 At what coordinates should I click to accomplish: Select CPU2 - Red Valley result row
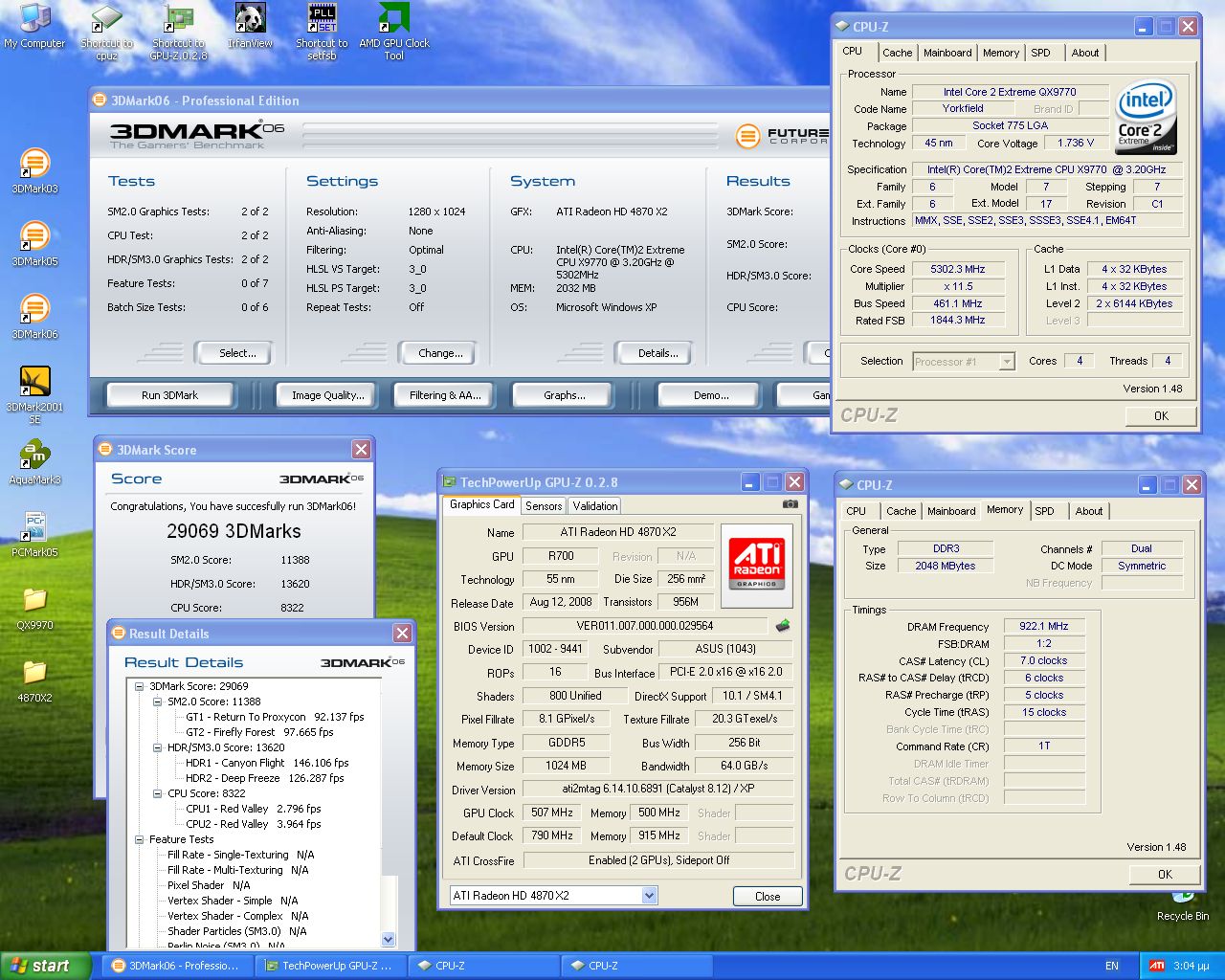pos(254,824)
